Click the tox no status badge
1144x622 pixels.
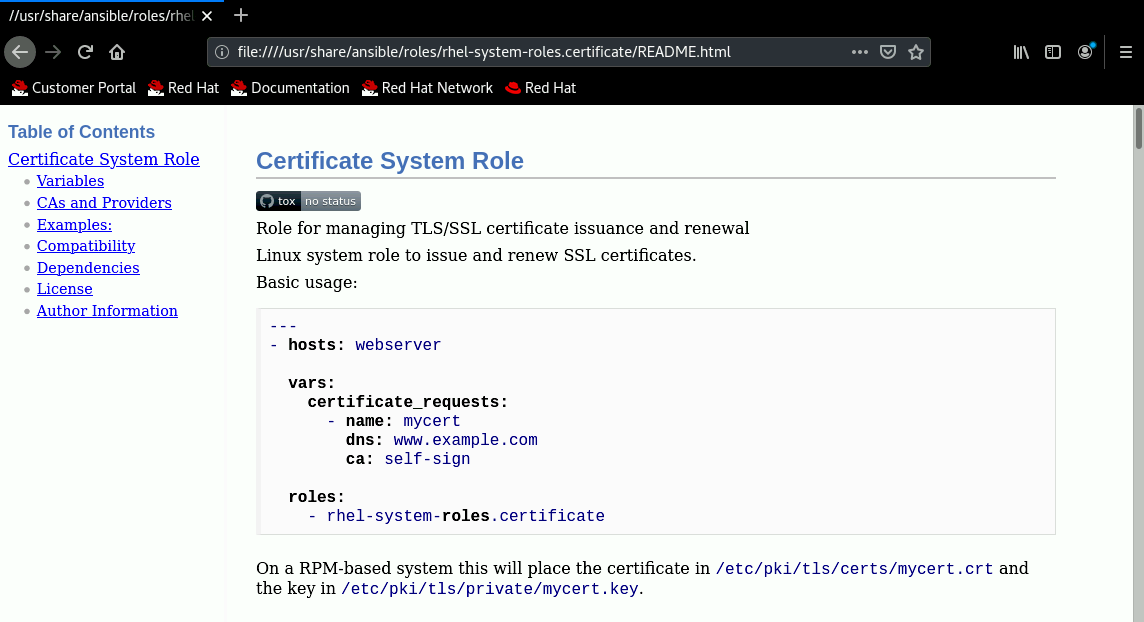click(308, 201)
